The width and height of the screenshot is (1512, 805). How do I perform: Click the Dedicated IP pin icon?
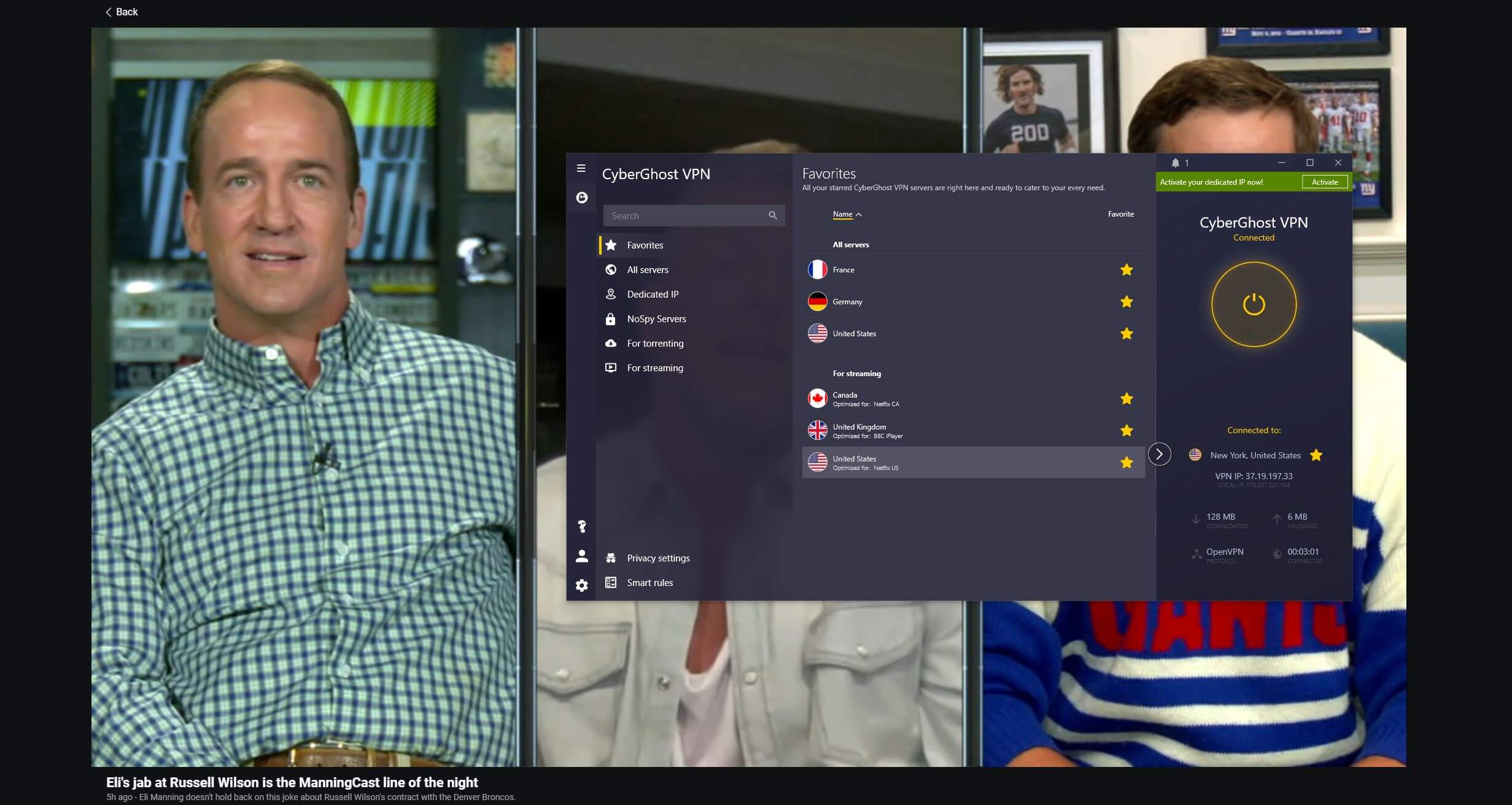click(611, 294)
